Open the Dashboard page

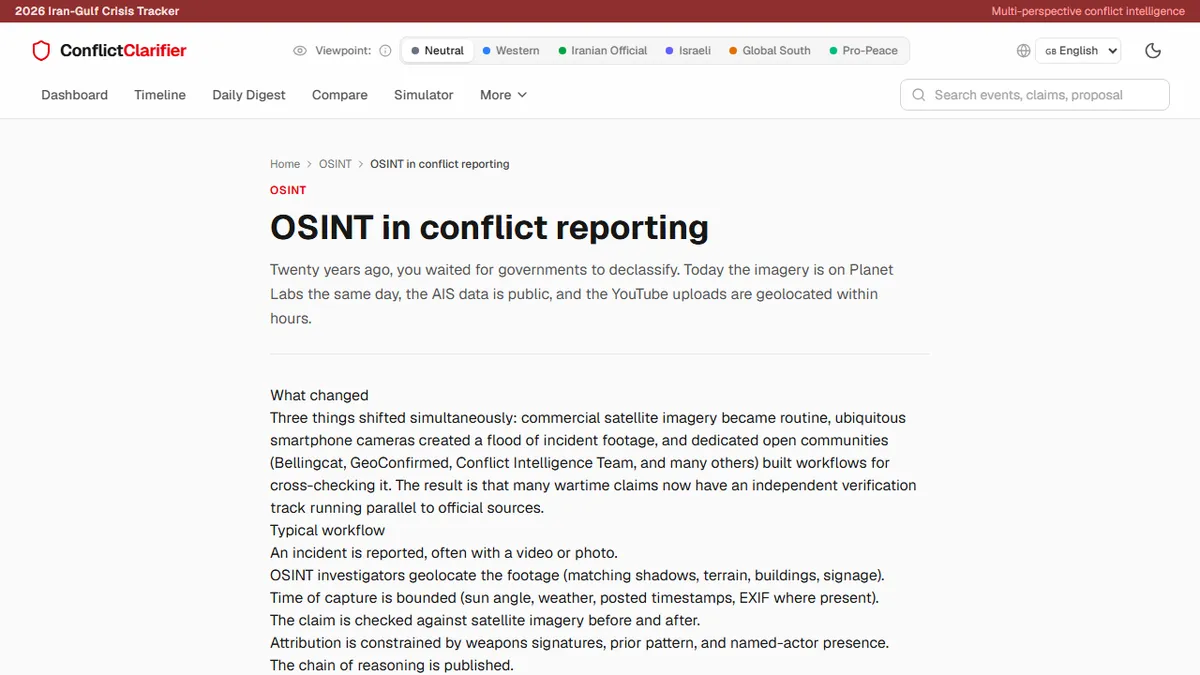click(74, 95)
